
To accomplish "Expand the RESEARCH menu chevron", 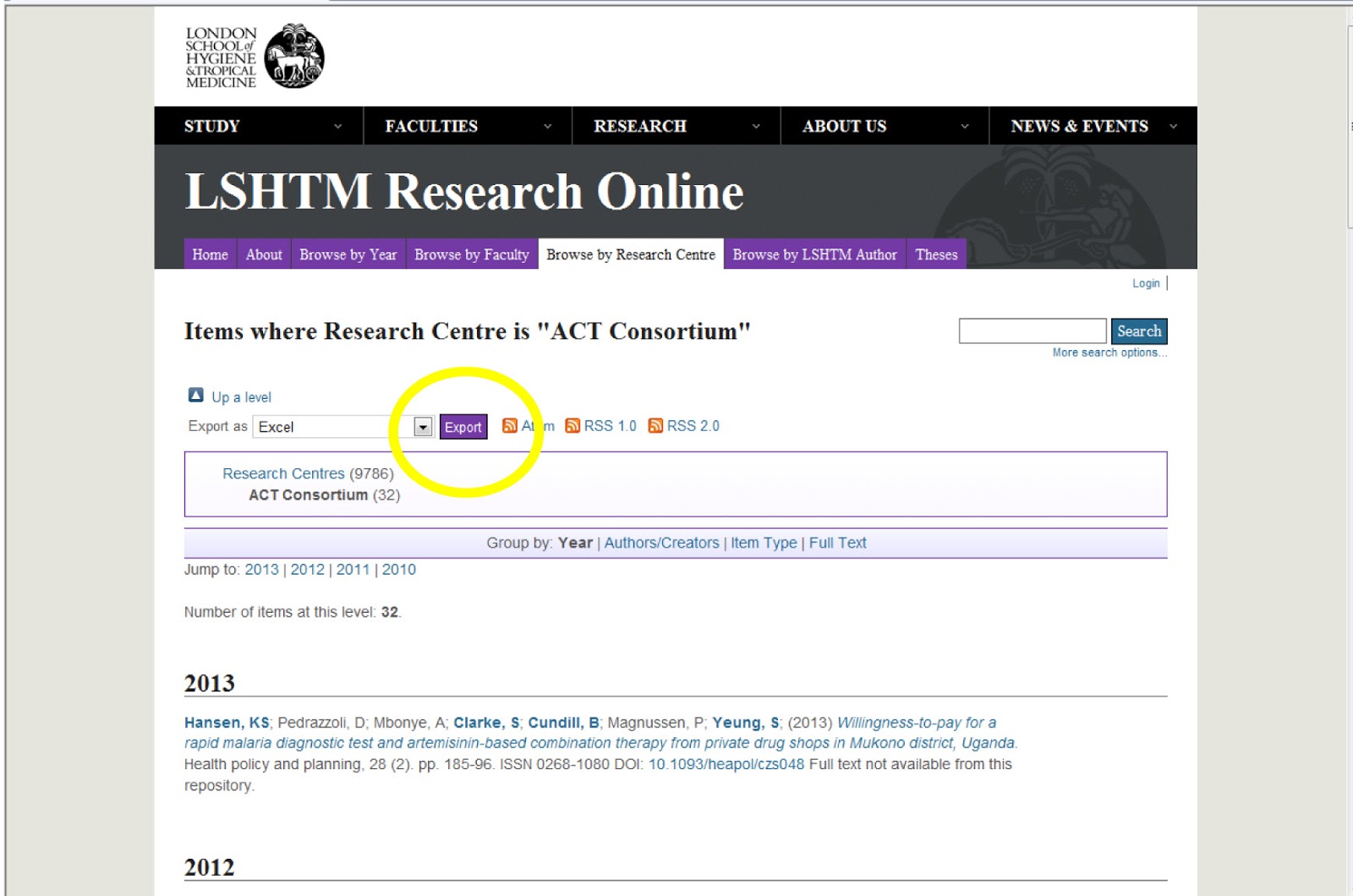I will (x=756, y=127).
